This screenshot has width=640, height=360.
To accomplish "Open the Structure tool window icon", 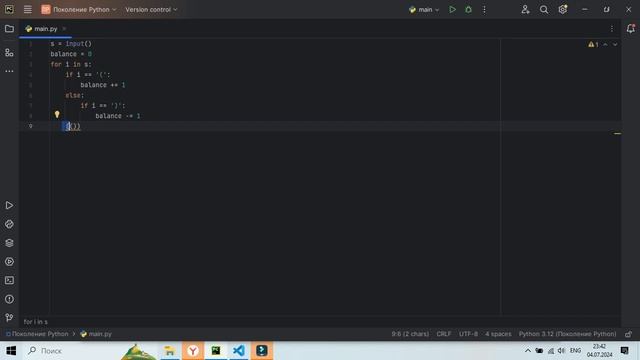I will (9, 53).
